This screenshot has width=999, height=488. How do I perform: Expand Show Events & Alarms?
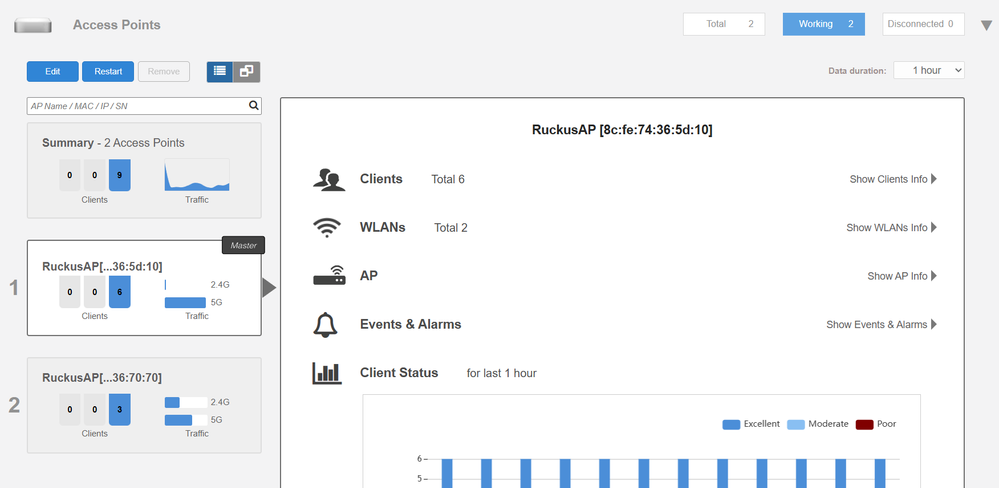(x=881, y=324)
